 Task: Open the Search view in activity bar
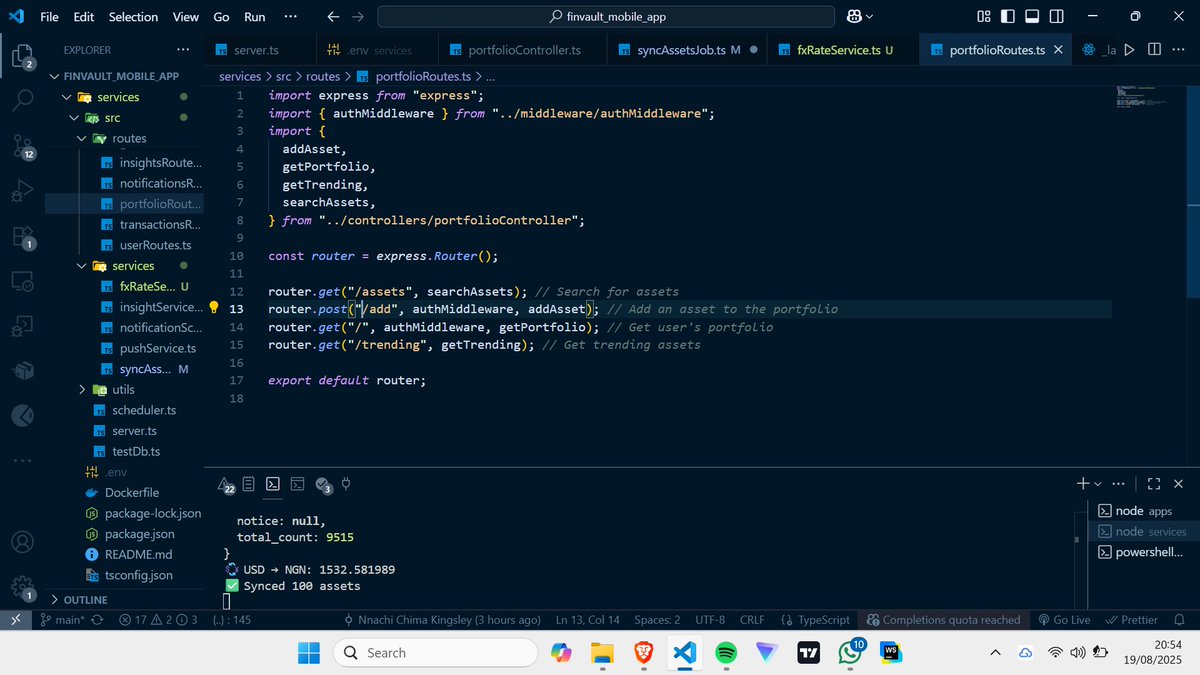pos(22,100)
